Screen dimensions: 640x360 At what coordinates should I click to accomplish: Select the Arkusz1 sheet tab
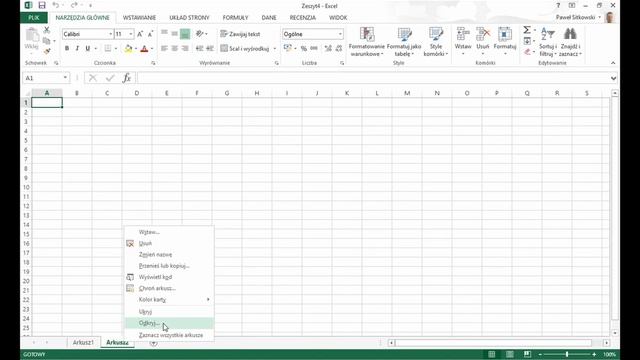(x=83, y=342)
